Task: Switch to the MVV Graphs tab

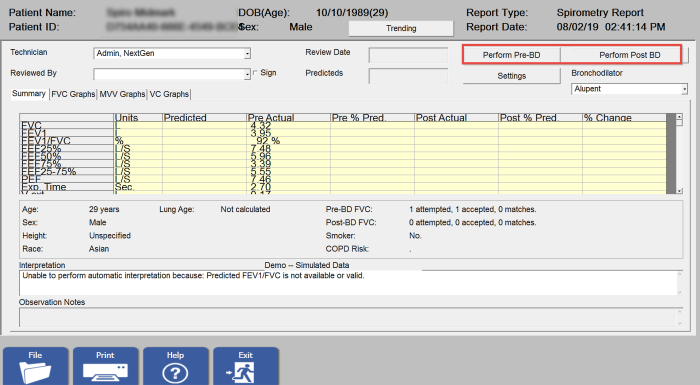Action: tap(122, 94)
